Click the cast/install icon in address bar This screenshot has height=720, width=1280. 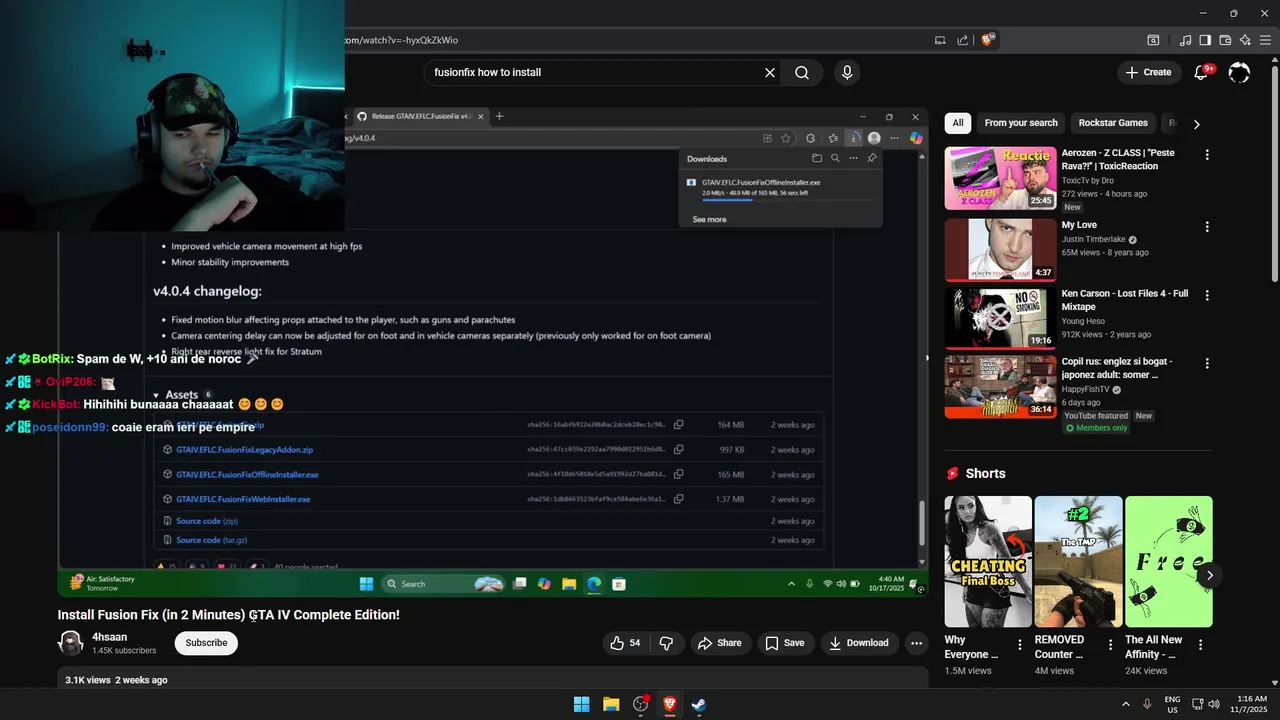click(x=940, y=40)
